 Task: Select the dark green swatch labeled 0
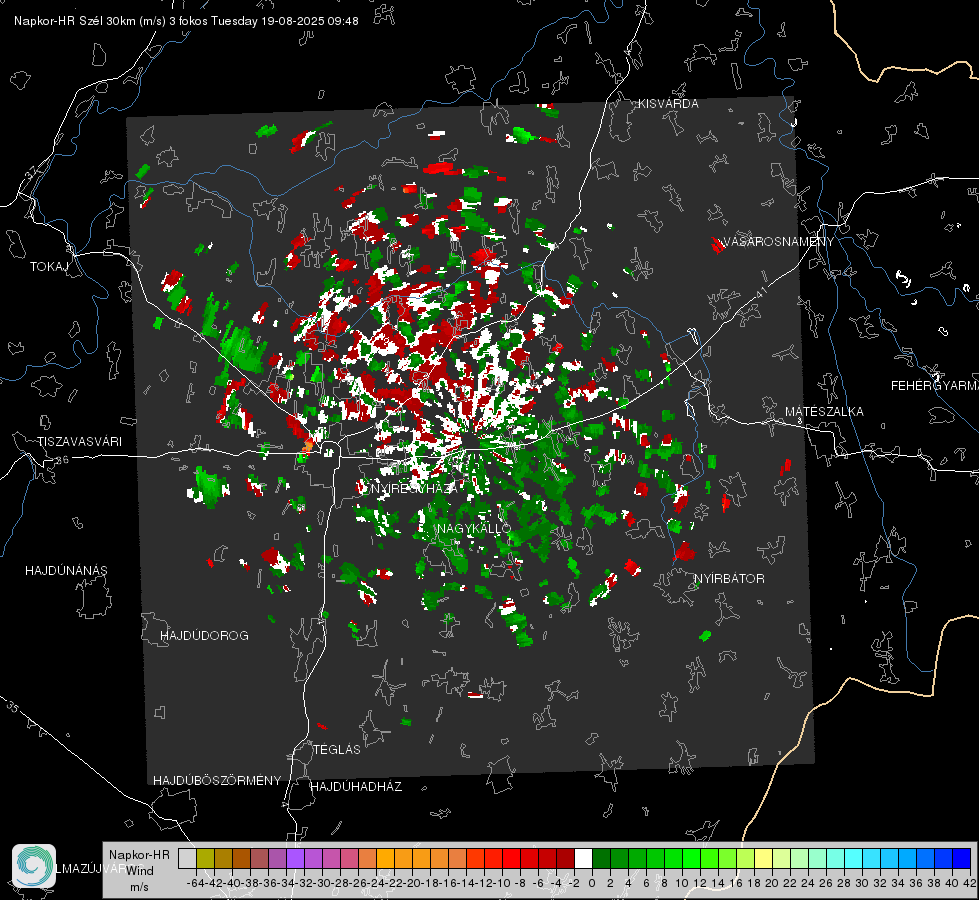pos(601,858)
